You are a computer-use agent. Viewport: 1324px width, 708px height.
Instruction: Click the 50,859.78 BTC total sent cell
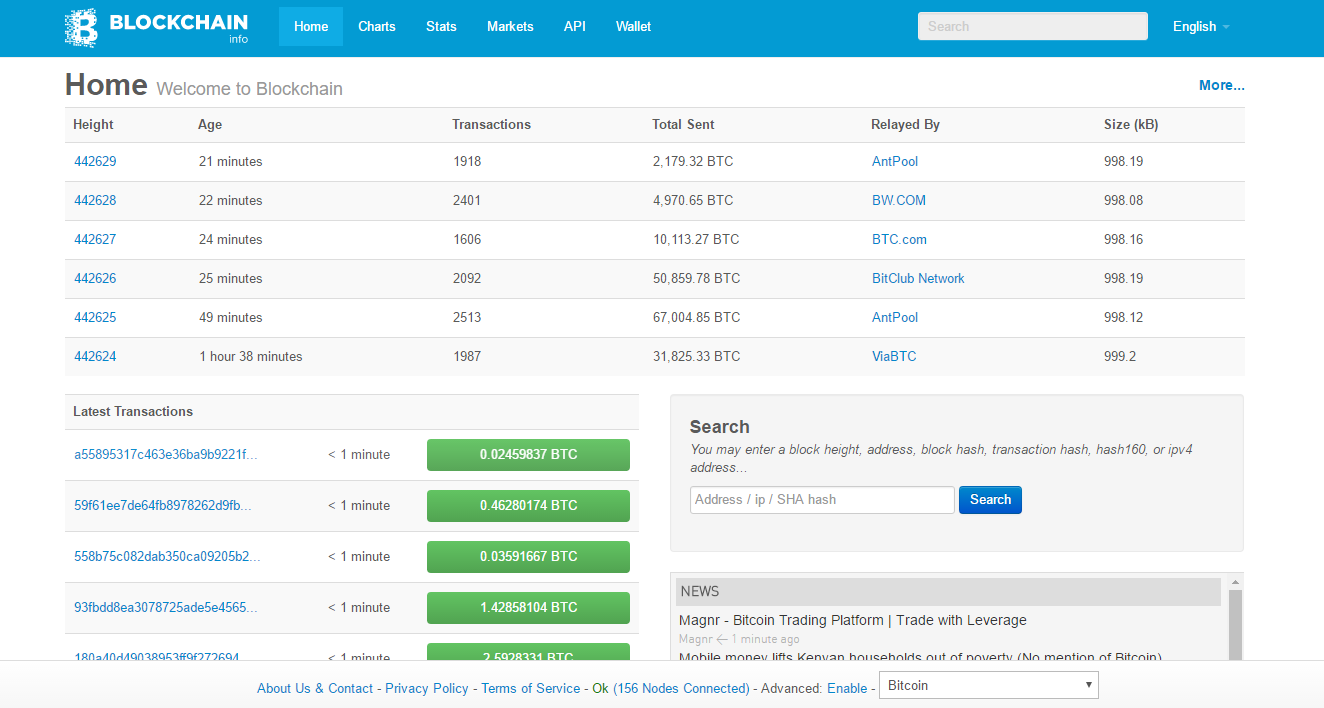coord(697,278)
